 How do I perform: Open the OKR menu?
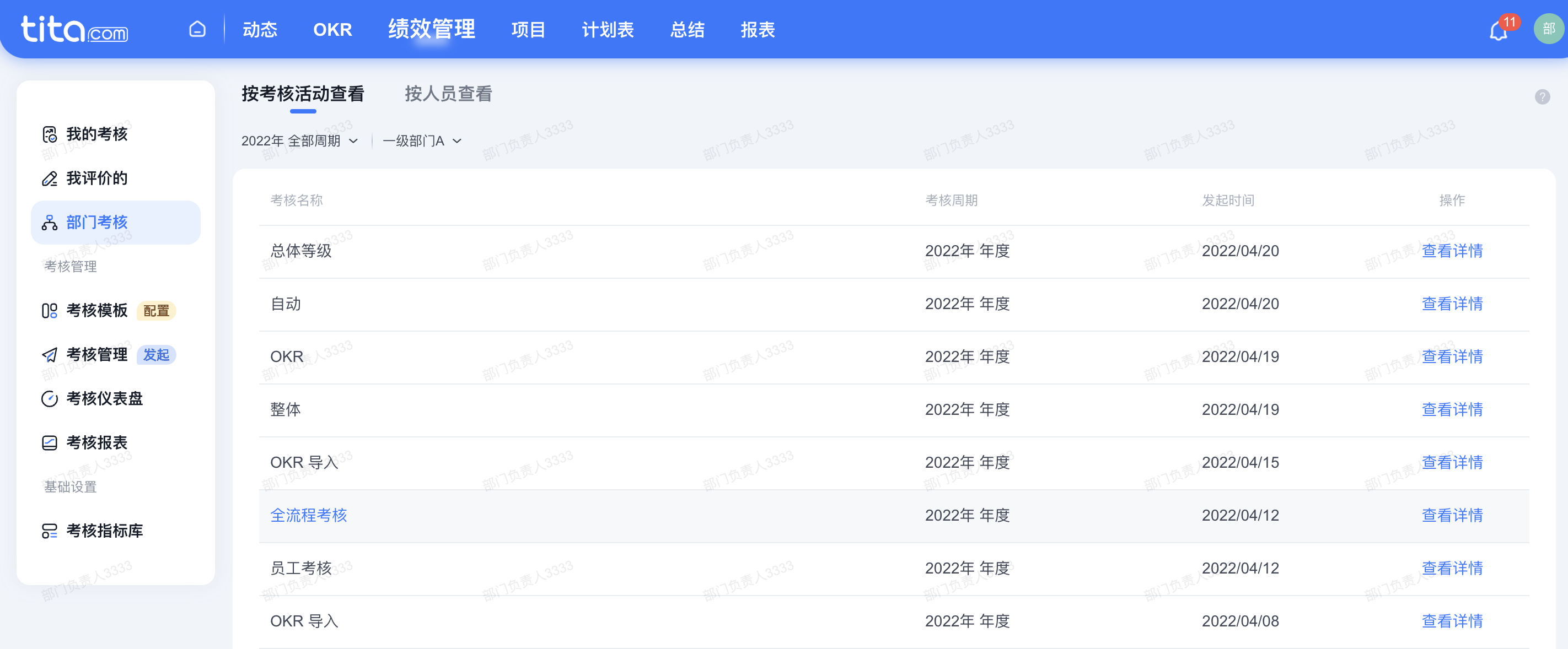(x=332, y=29)
